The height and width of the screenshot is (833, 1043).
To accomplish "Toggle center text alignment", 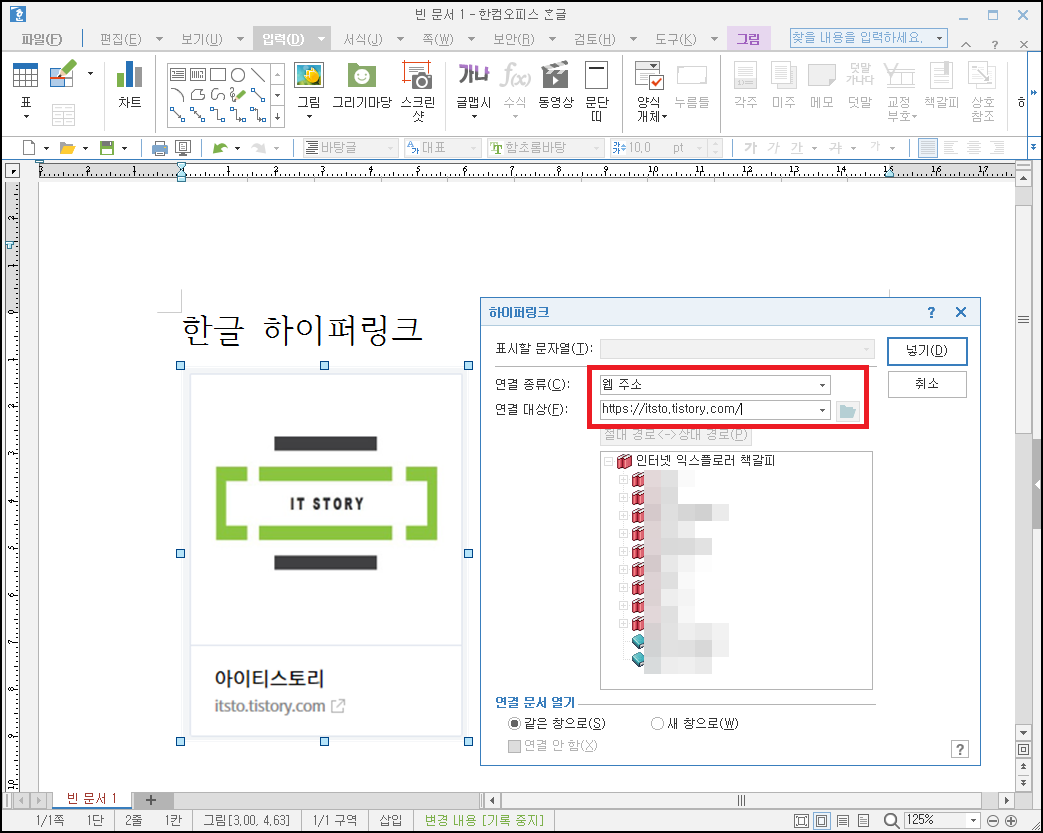I will 974,148.
